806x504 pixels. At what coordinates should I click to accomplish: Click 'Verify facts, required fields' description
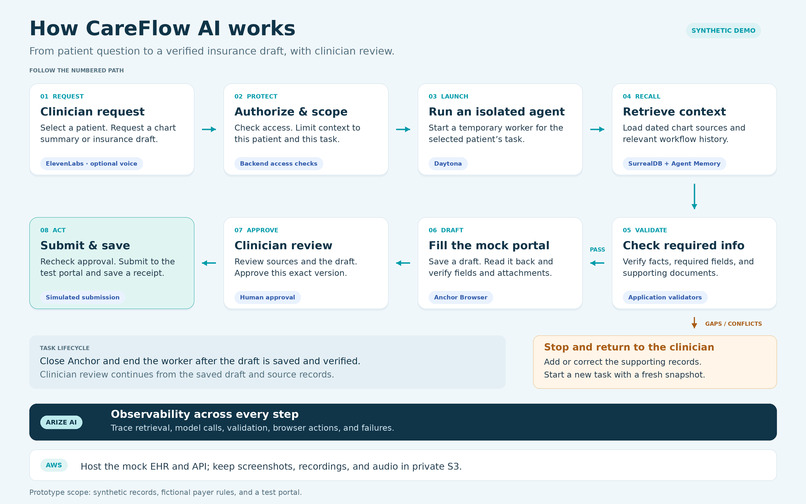688,267
